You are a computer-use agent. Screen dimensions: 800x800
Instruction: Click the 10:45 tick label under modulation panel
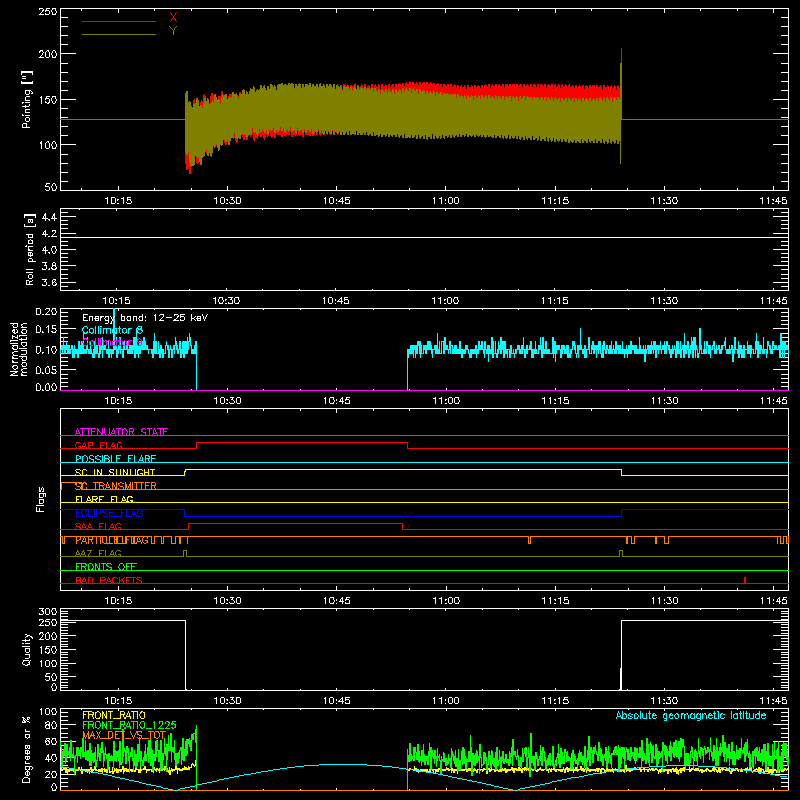[336, 401]
